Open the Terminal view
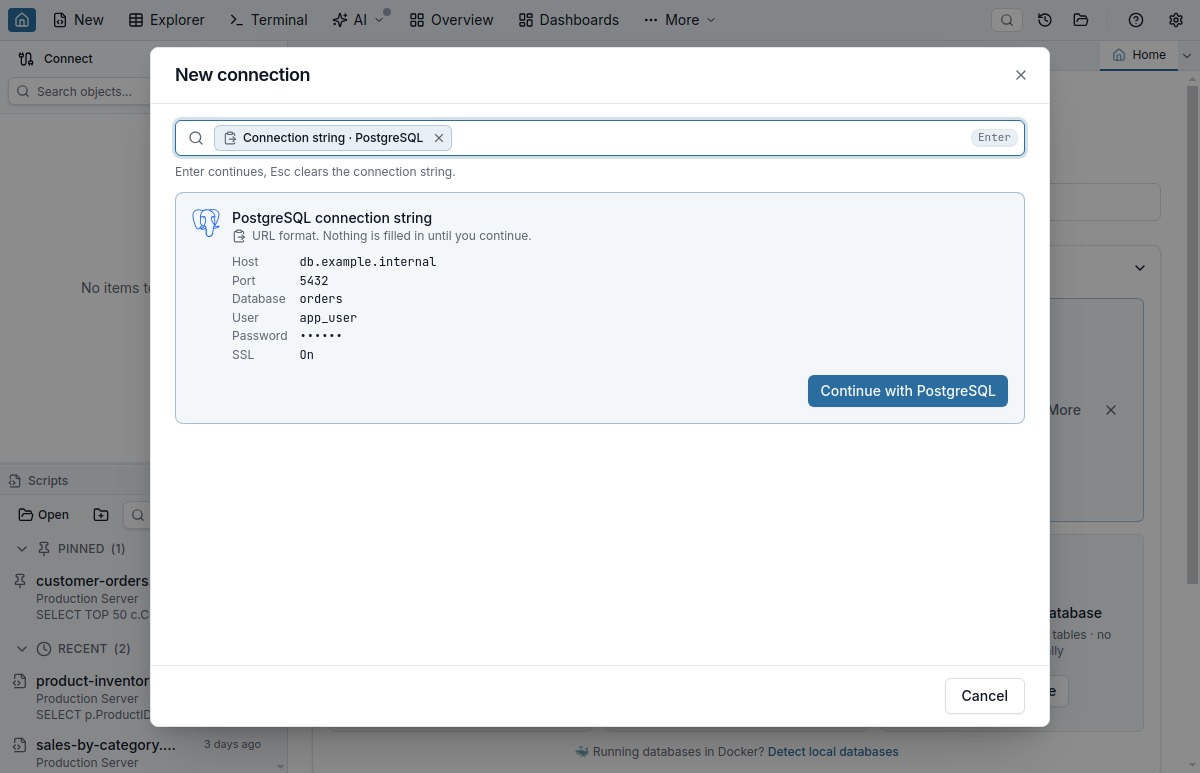 (x=268, y=20)
